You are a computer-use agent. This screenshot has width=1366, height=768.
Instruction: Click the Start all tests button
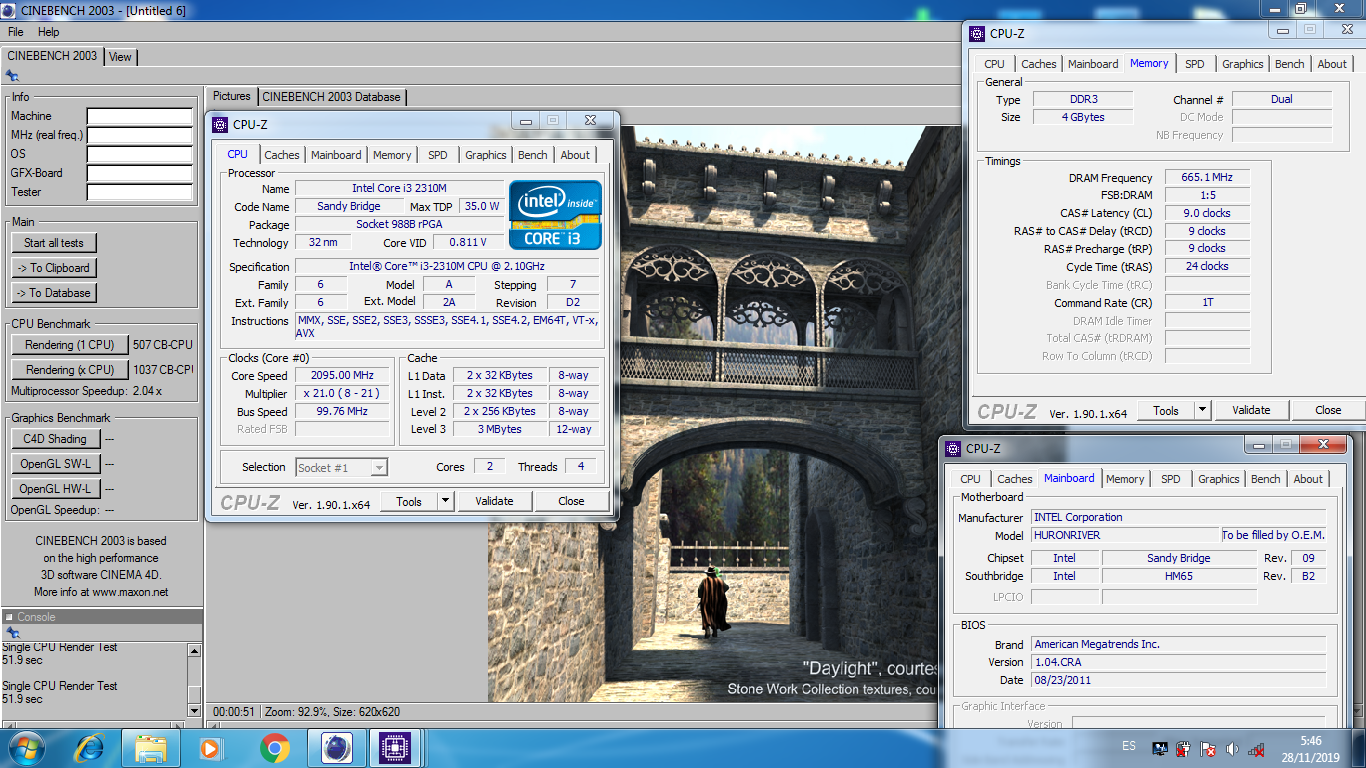(54, 243)
